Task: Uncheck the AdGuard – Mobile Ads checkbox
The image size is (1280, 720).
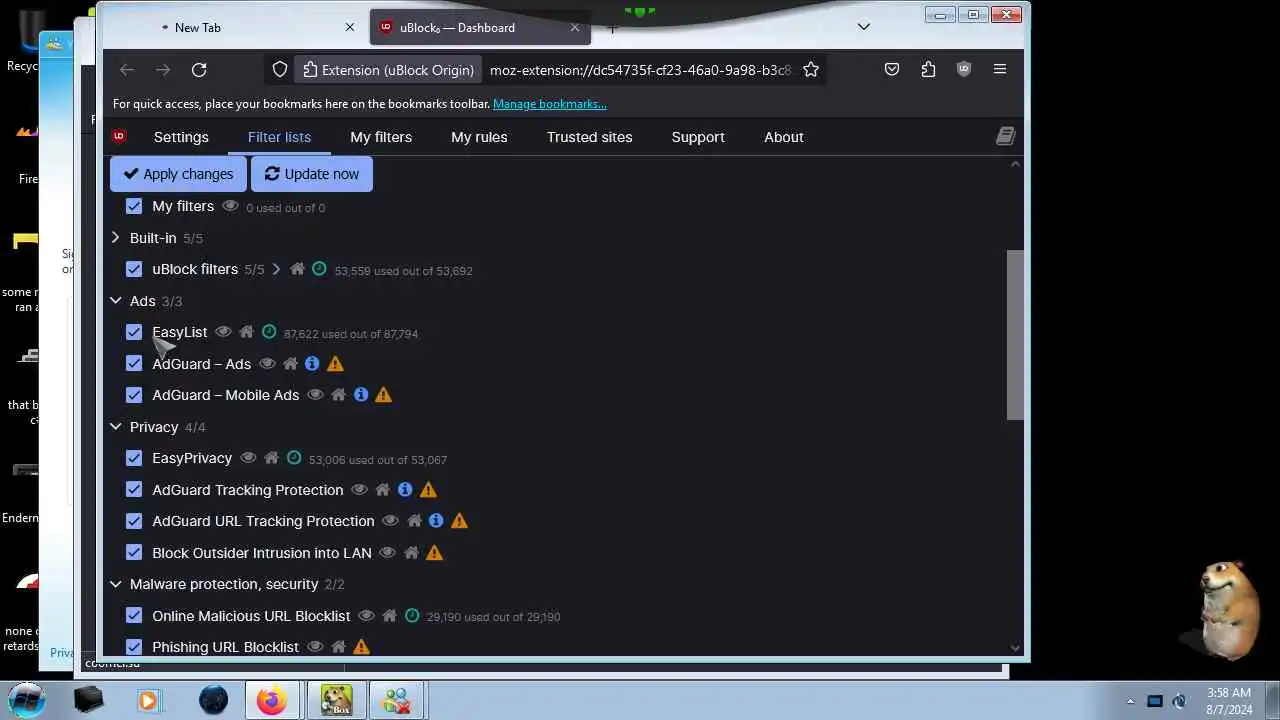Action: pos(134,395)
